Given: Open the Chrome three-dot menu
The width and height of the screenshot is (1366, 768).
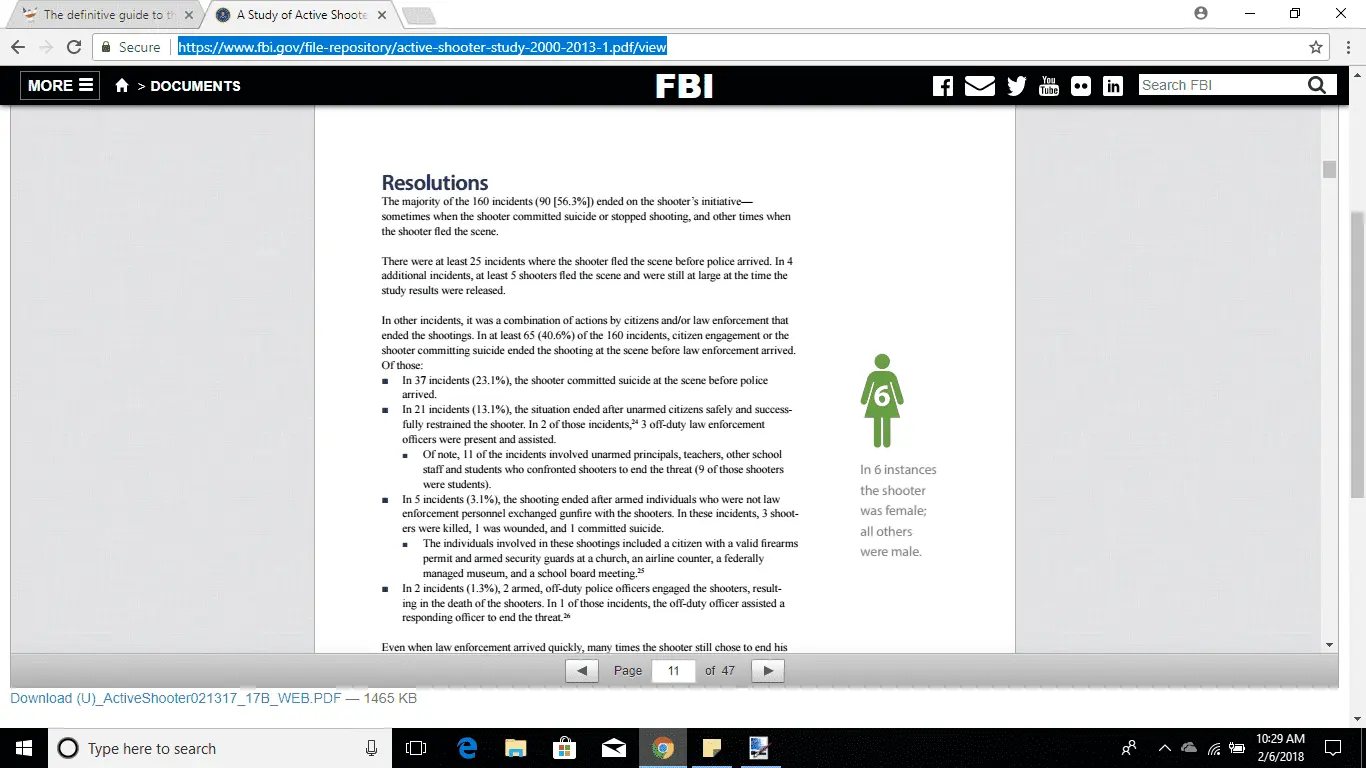Looking at the screenshot, I should [x=1347, y=47].
